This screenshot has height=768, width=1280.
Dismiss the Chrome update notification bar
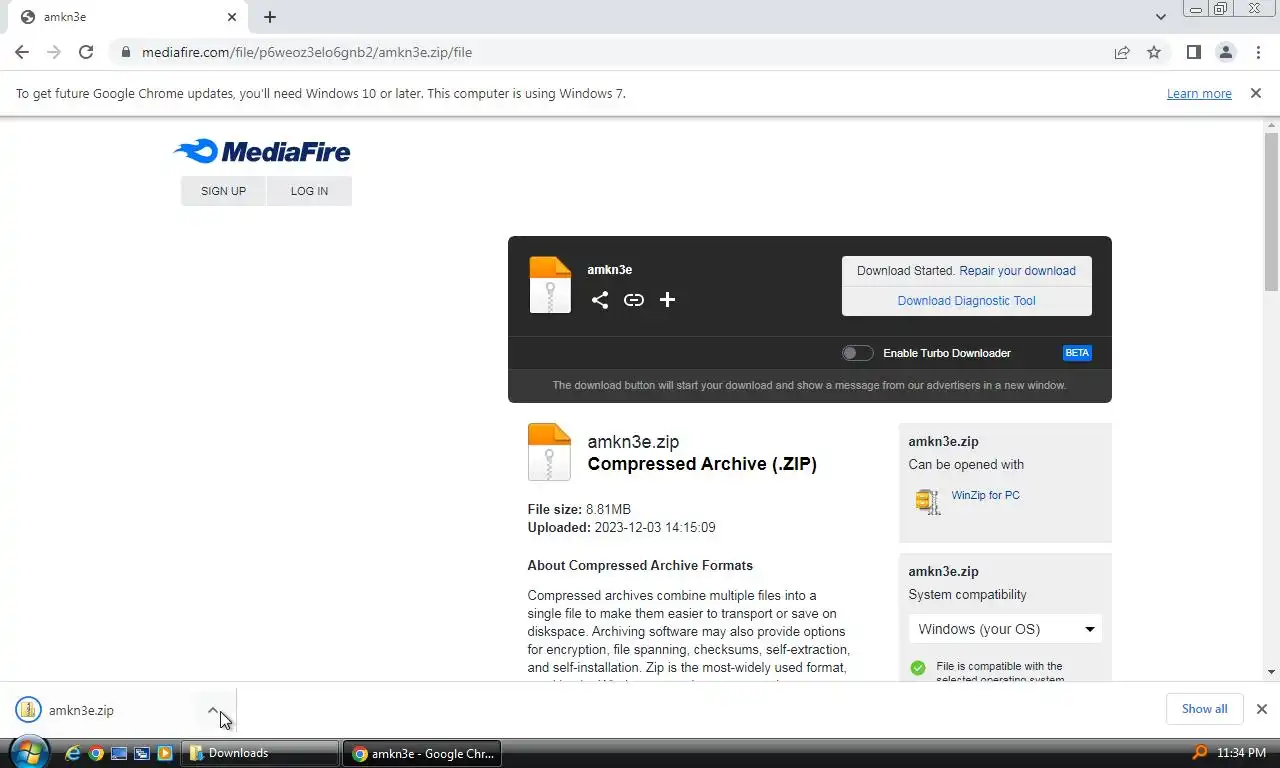click(x=1255, y=93)
